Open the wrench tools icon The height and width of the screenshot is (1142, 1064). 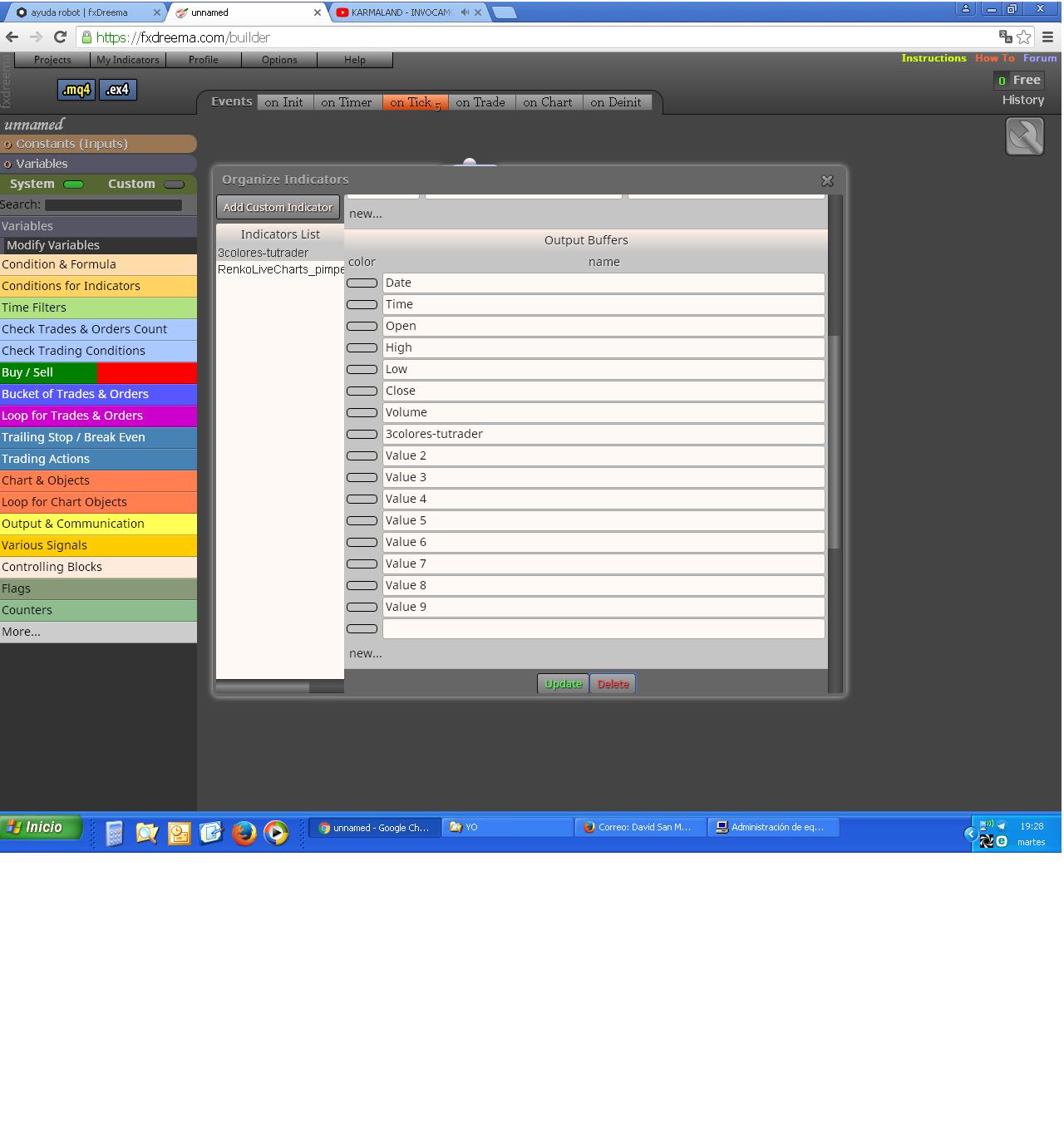point(1024,136)
